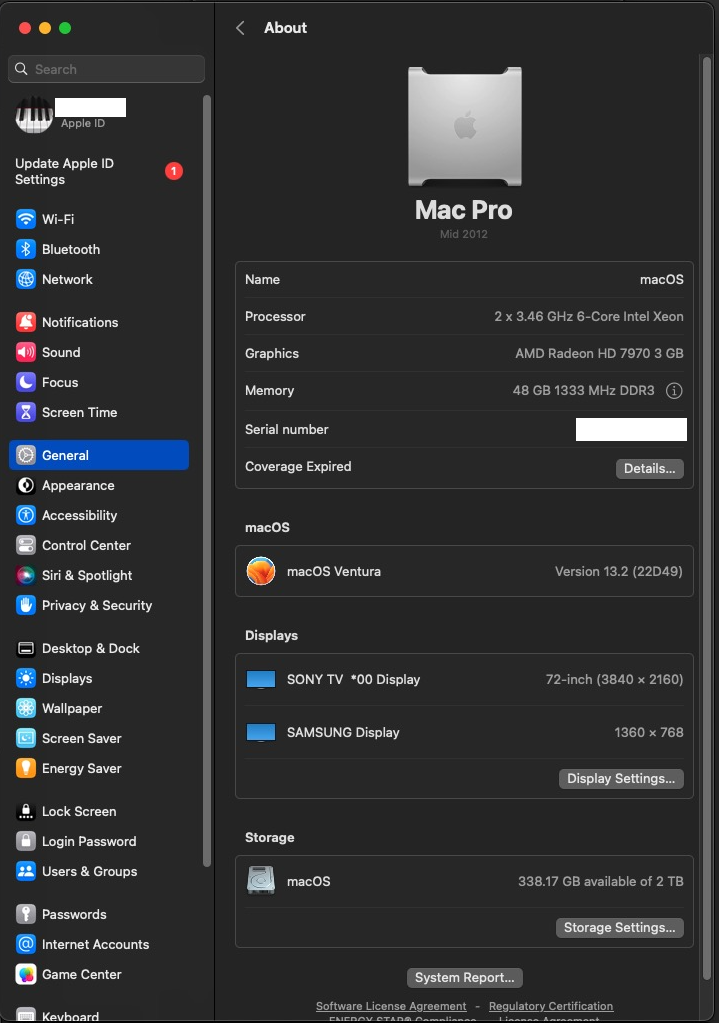This screenshot has height=1023, width=719.
Task: Click the Mid 2012 model text
Action: pyautogui.click(x=463, y=234)
